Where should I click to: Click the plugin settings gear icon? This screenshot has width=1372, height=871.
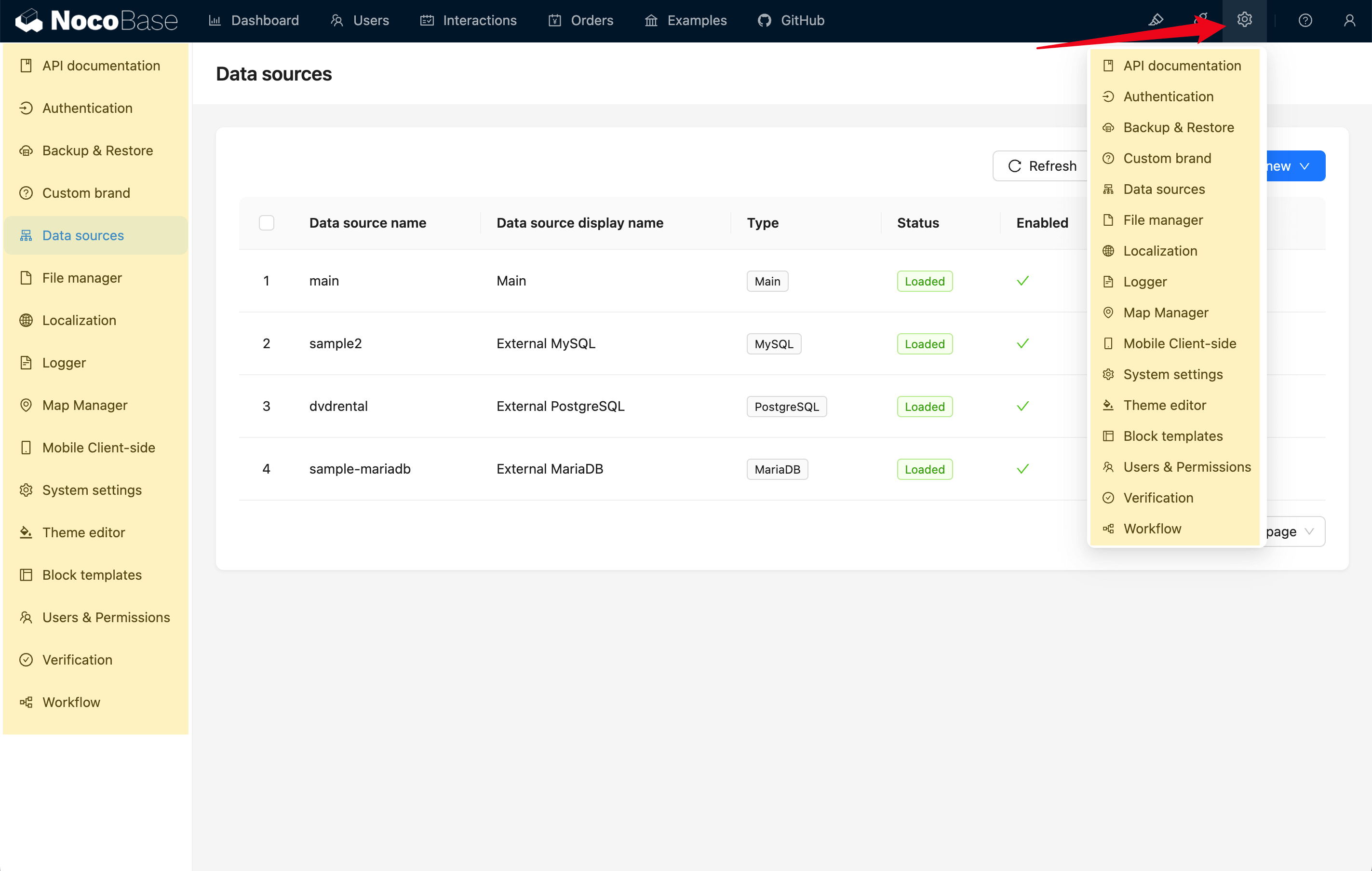click(x=1244, y=20)
